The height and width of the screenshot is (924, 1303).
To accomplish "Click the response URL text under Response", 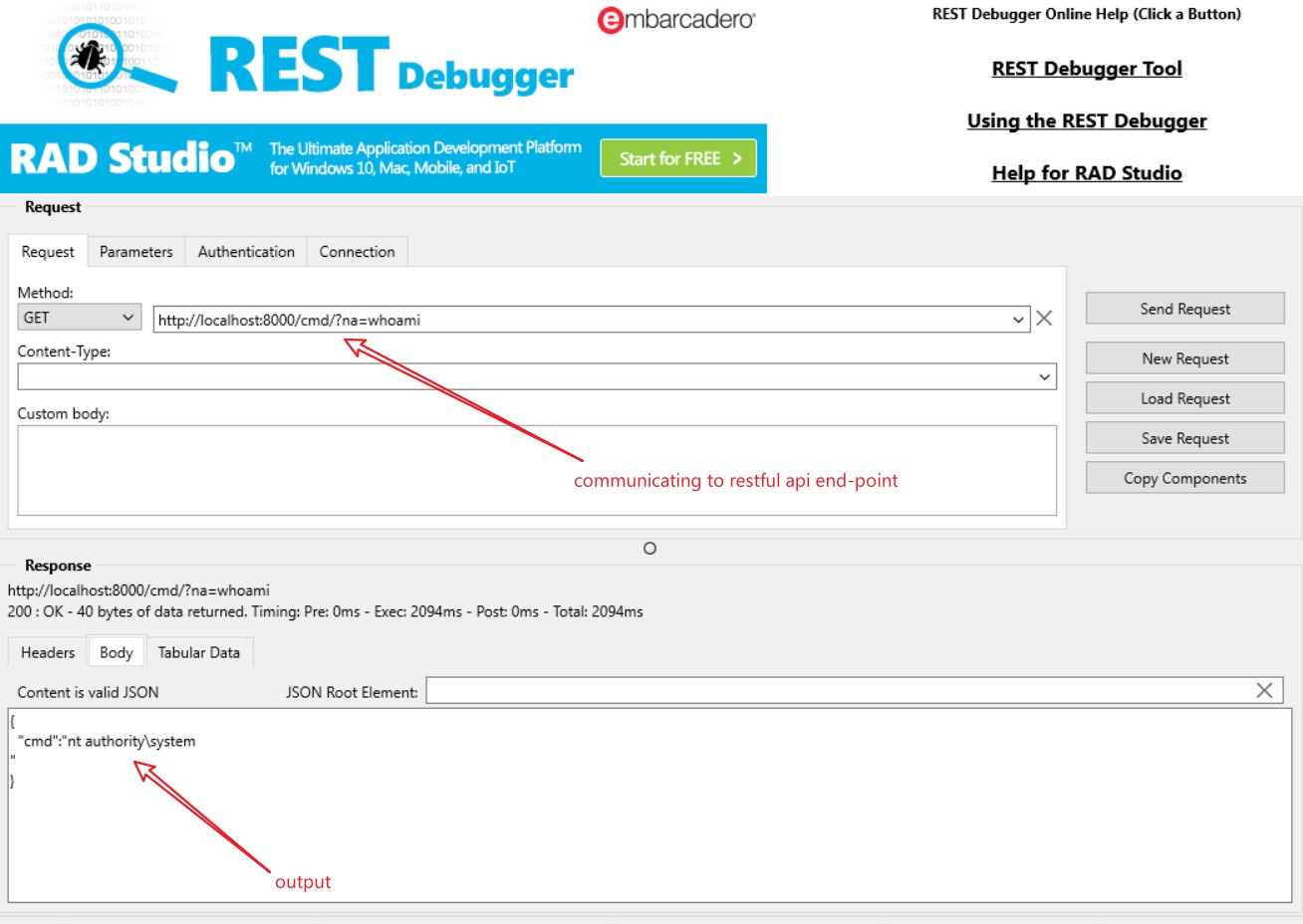I will [x=138, y=590].
